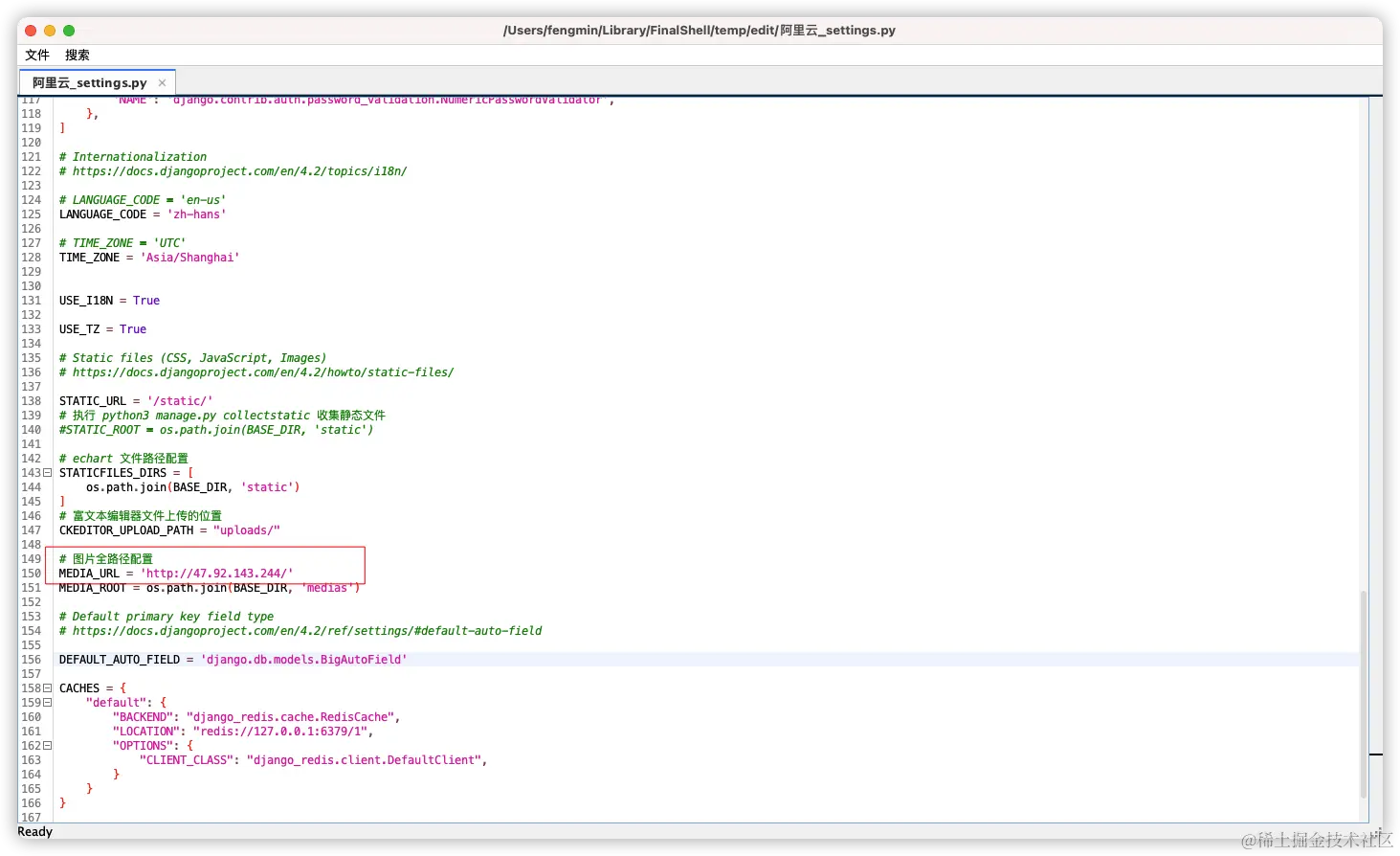
Task: Click the collectstatic 收集静态文件 comment line
Action: tap(222, 416)
